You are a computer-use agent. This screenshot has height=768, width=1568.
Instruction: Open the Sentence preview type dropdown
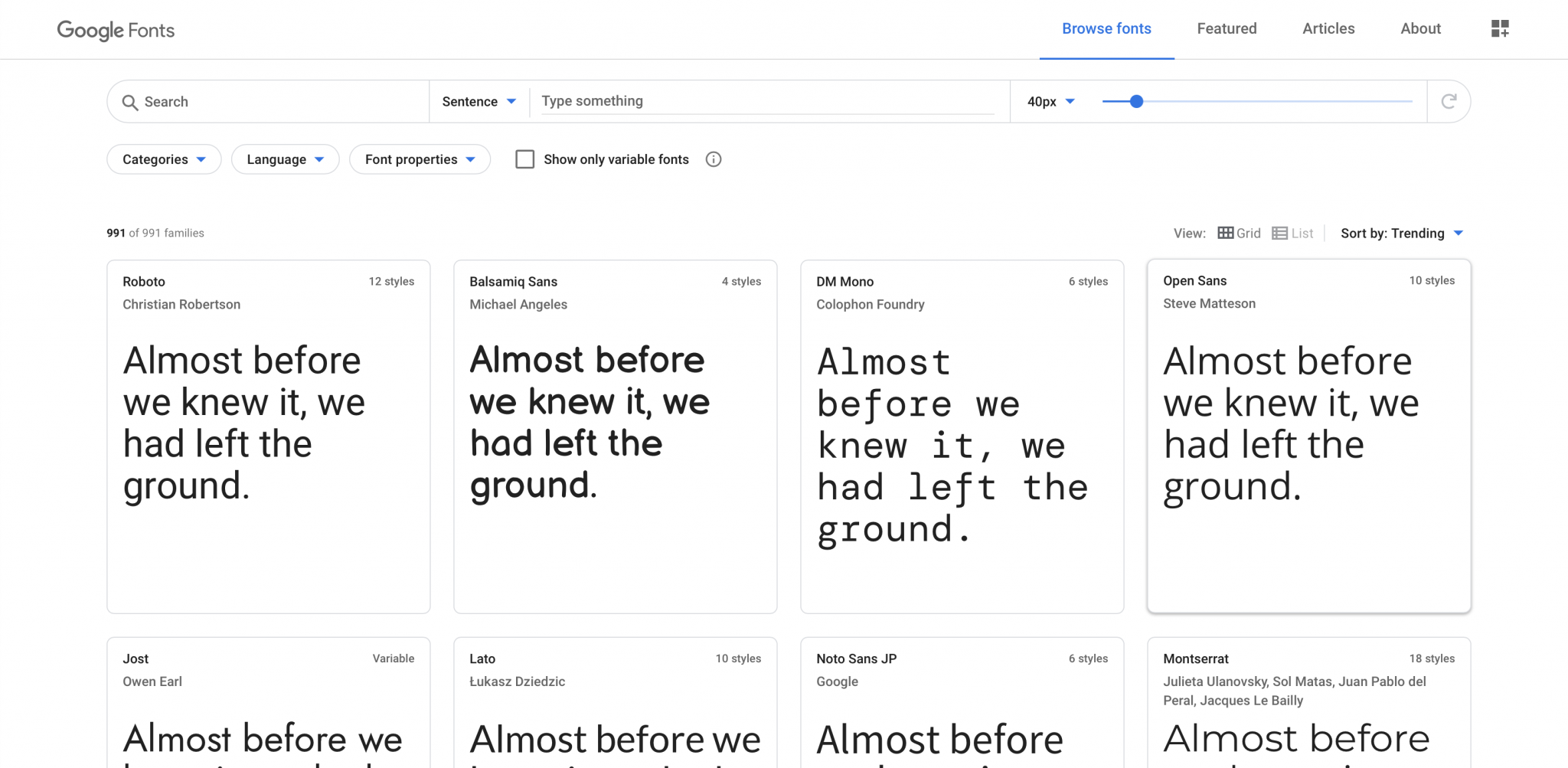point(478,100)
